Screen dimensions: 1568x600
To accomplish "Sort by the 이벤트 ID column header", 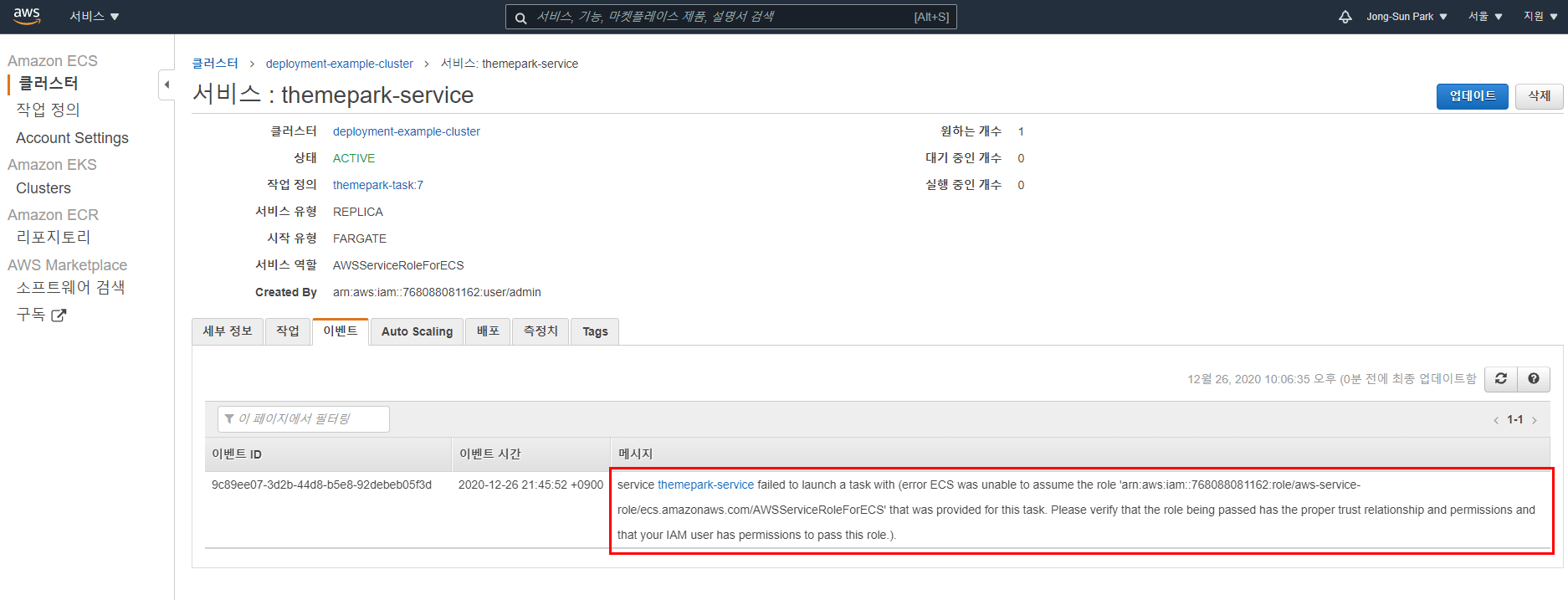I will 328,454.
